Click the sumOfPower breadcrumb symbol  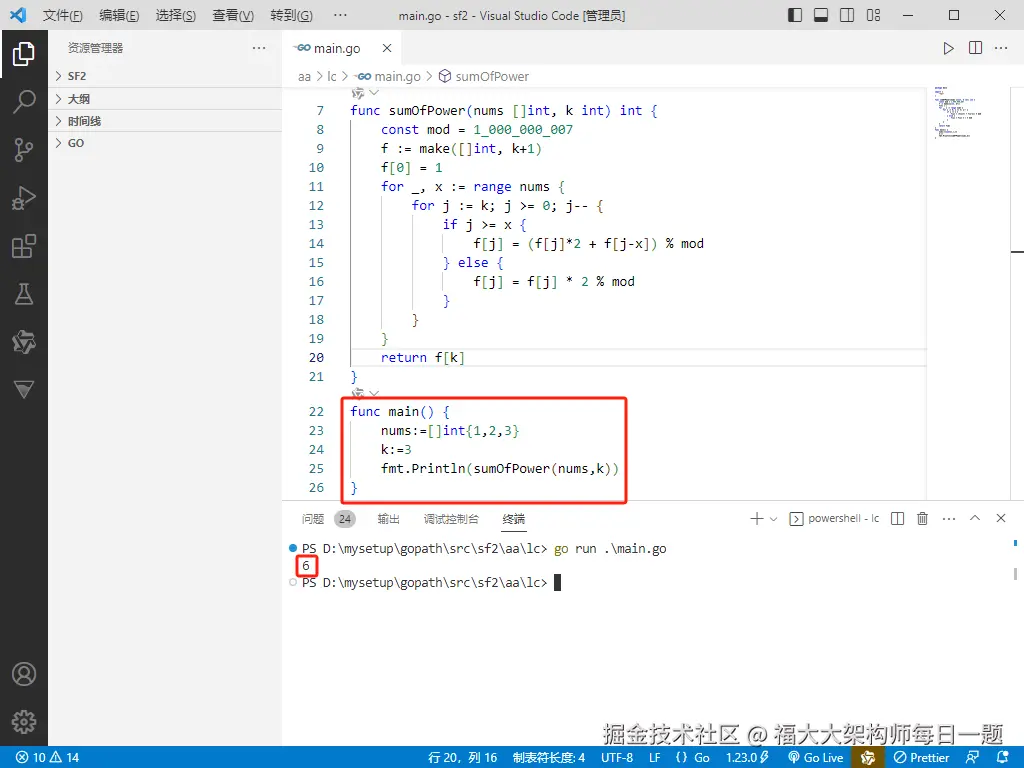coord(484,76)
